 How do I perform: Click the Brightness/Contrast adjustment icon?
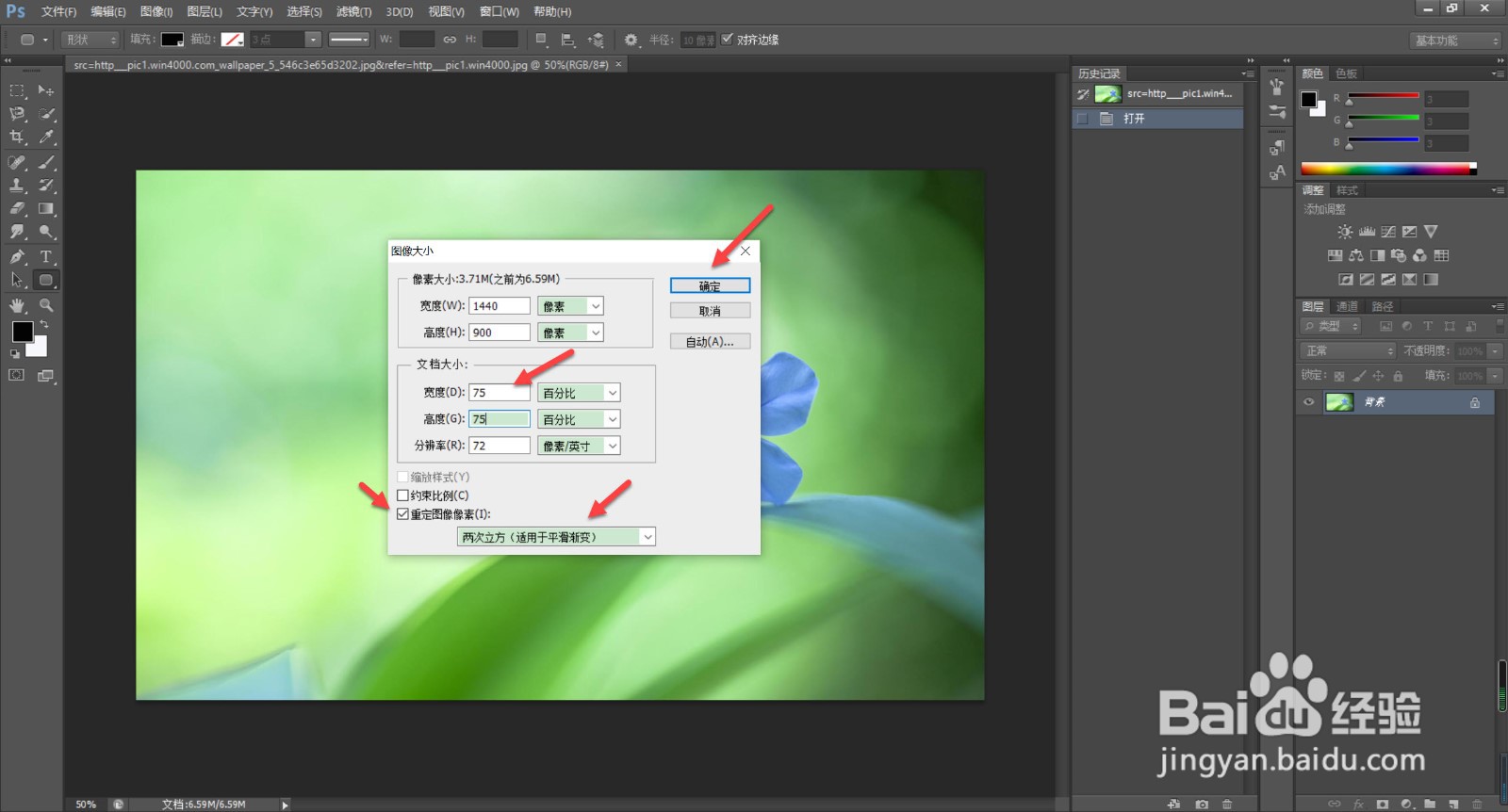point(1345,232)
